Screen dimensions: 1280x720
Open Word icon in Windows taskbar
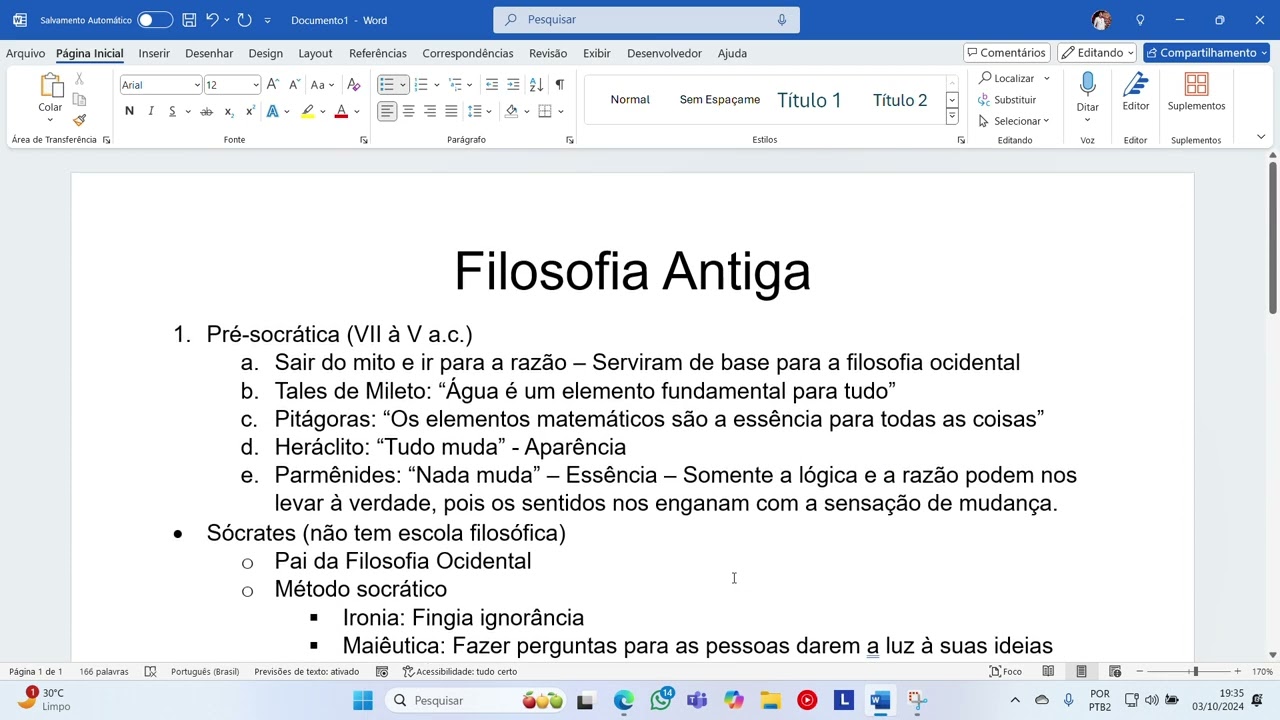click(x=880, y=700)
